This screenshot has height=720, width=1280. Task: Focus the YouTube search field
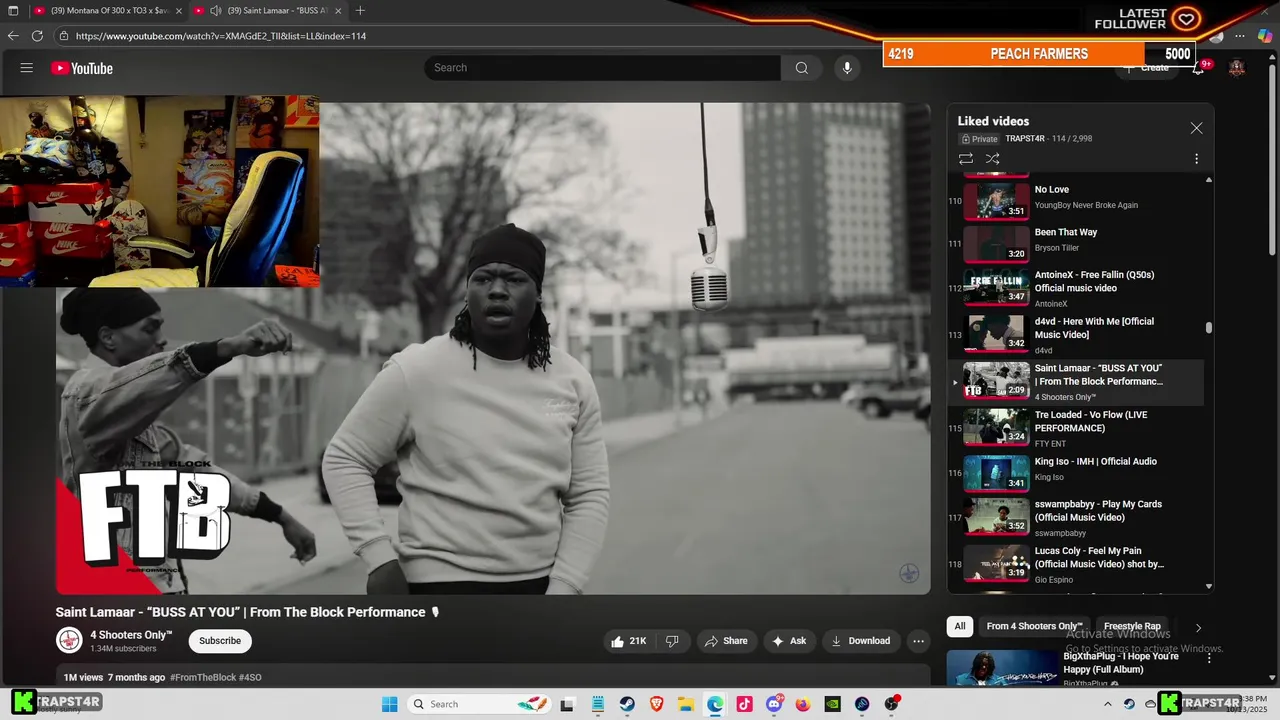pyautogui.click(x=602, y=68)
